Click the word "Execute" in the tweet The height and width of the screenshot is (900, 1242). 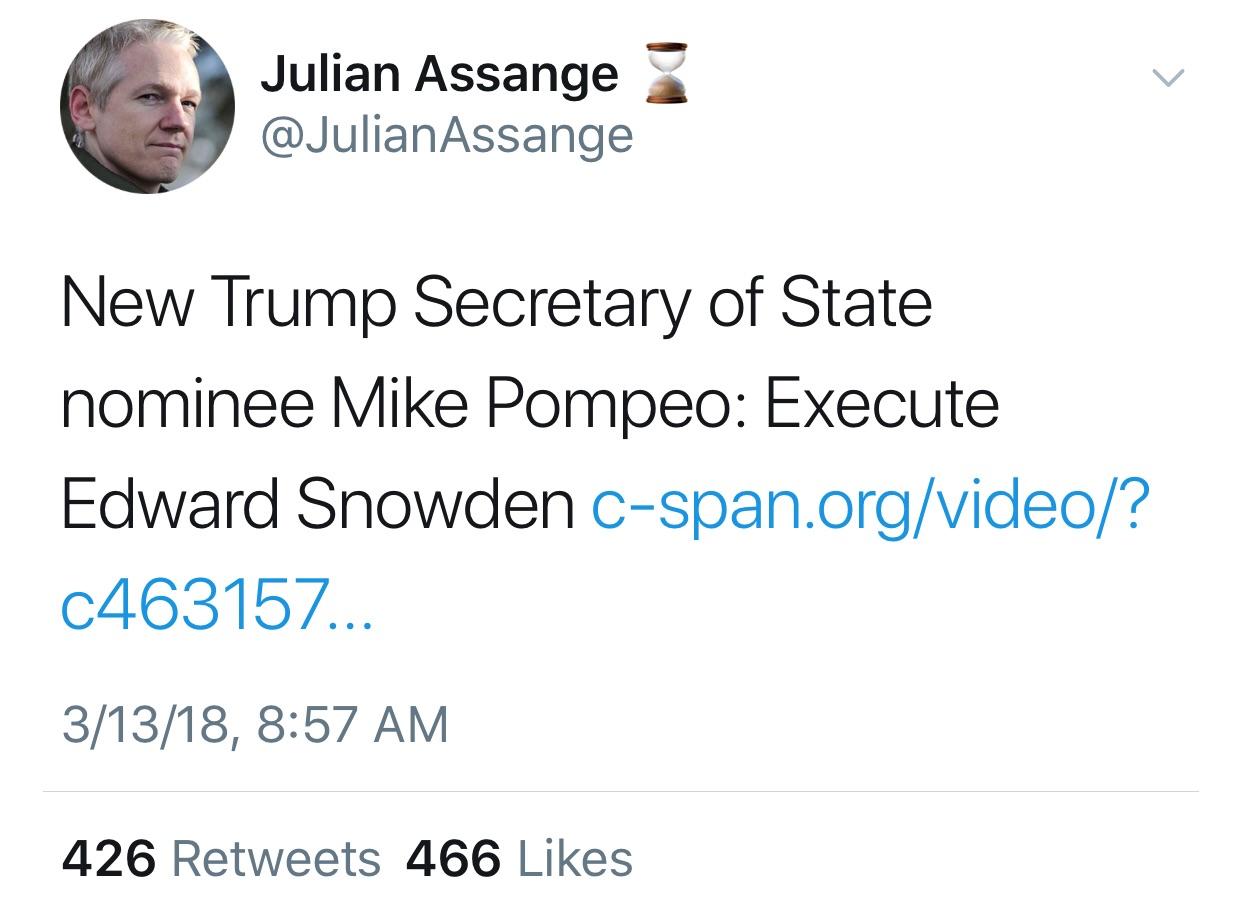(x=882, y=405)
